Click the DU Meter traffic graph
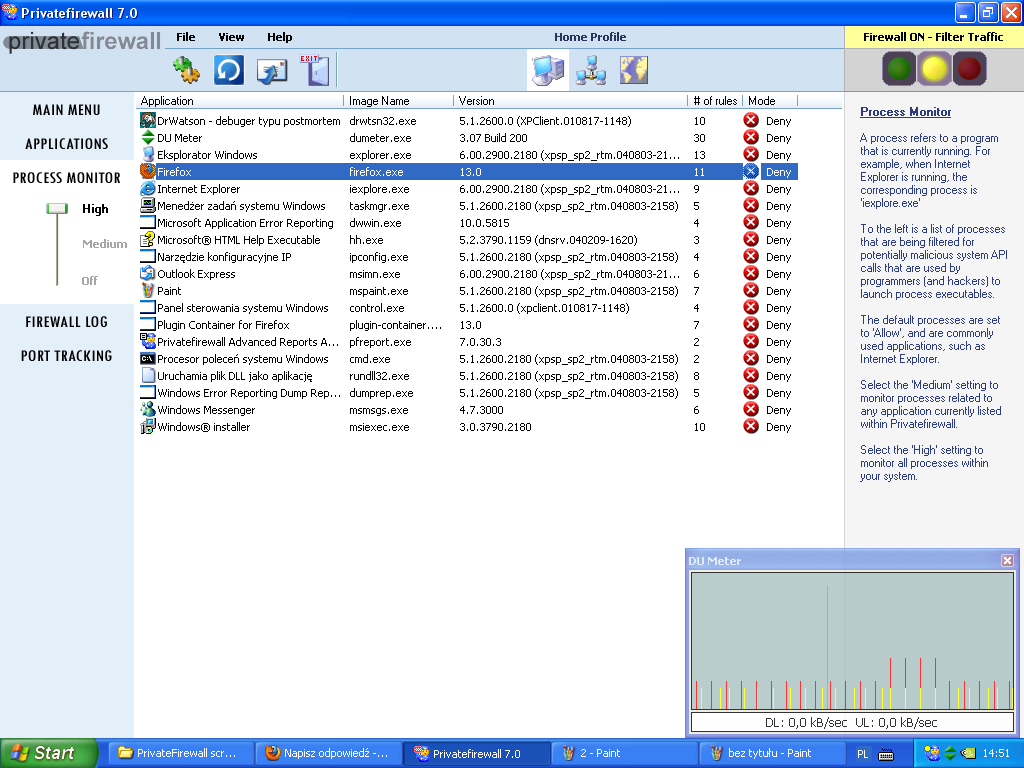This screenshot has height=768, width=1024. [x=852, y=641]
